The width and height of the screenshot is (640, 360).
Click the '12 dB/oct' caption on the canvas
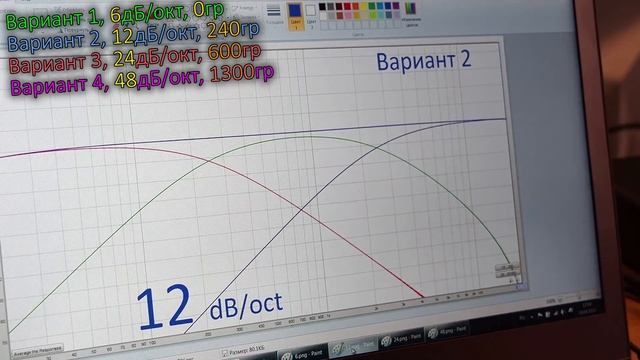pyautogui.click(x=209, y=307)
